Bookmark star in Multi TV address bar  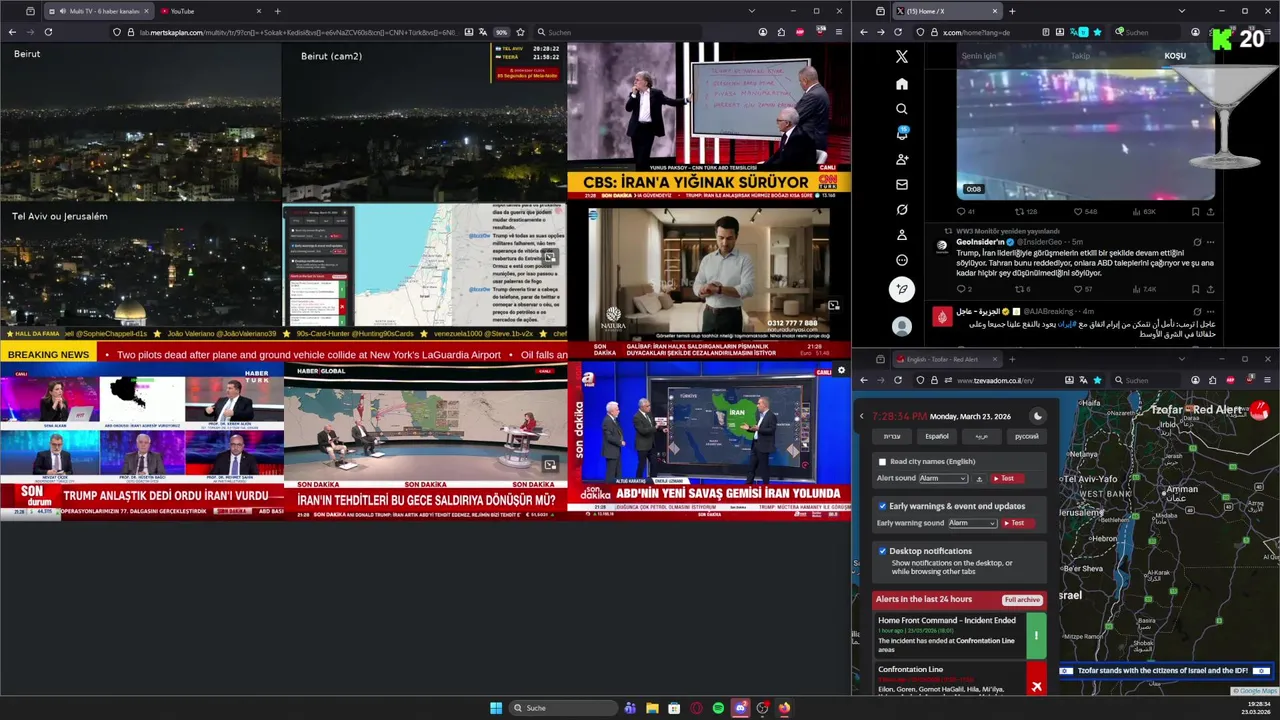[x=520, y=32]
